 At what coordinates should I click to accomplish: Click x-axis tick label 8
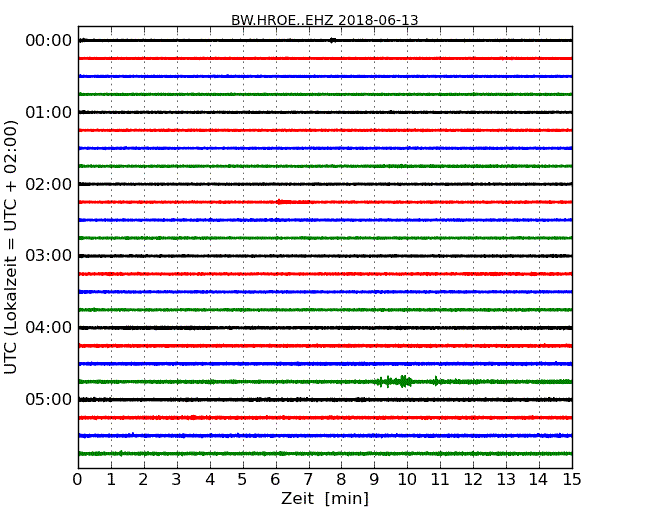coord(341,480)
